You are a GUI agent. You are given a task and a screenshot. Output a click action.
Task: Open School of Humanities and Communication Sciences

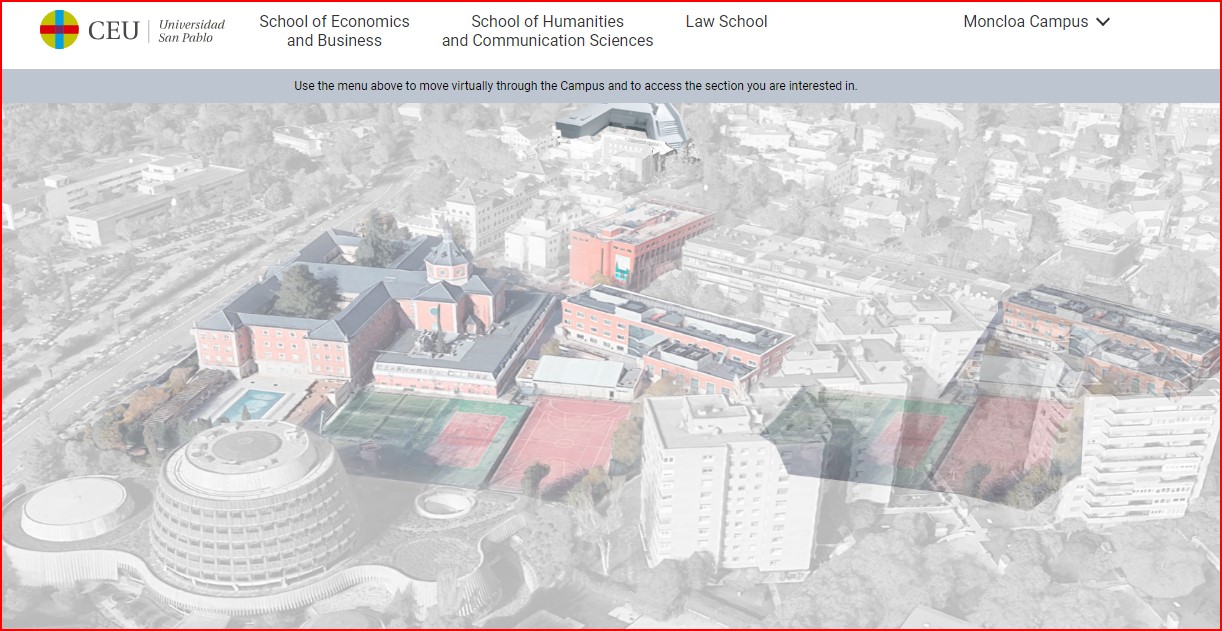pyautogui.click(x=547, y=31)
